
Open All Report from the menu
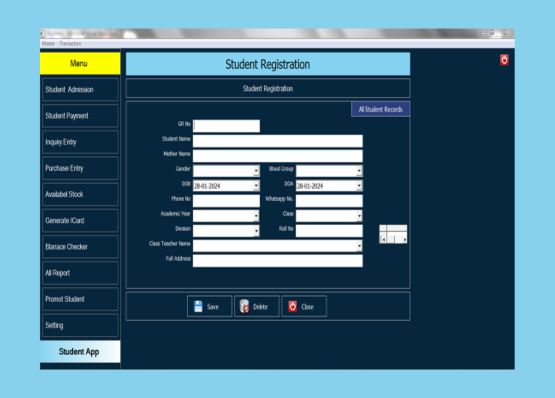(80, 273)
